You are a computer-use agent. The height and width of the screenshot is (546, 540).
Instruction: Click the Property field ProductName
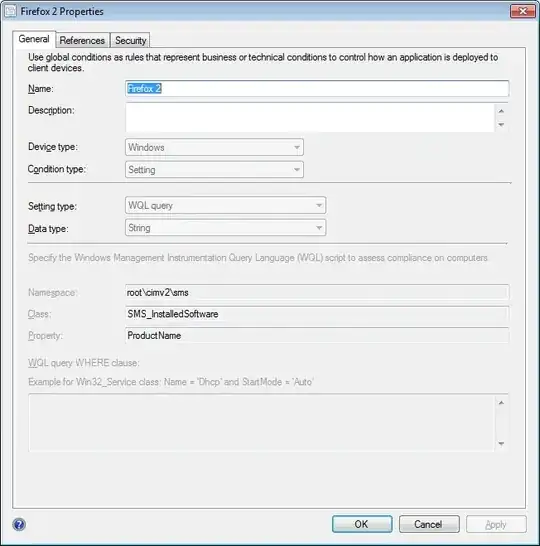coord(317,336)
